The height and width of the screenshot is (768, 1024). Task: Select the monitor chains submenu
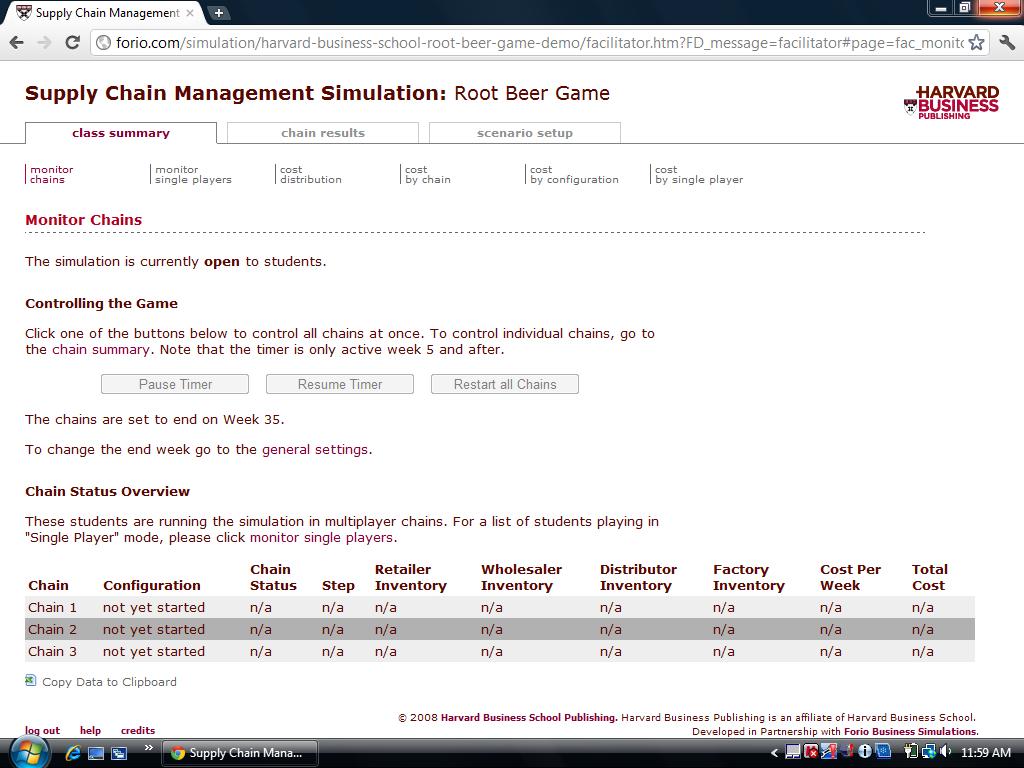[52, 174]
